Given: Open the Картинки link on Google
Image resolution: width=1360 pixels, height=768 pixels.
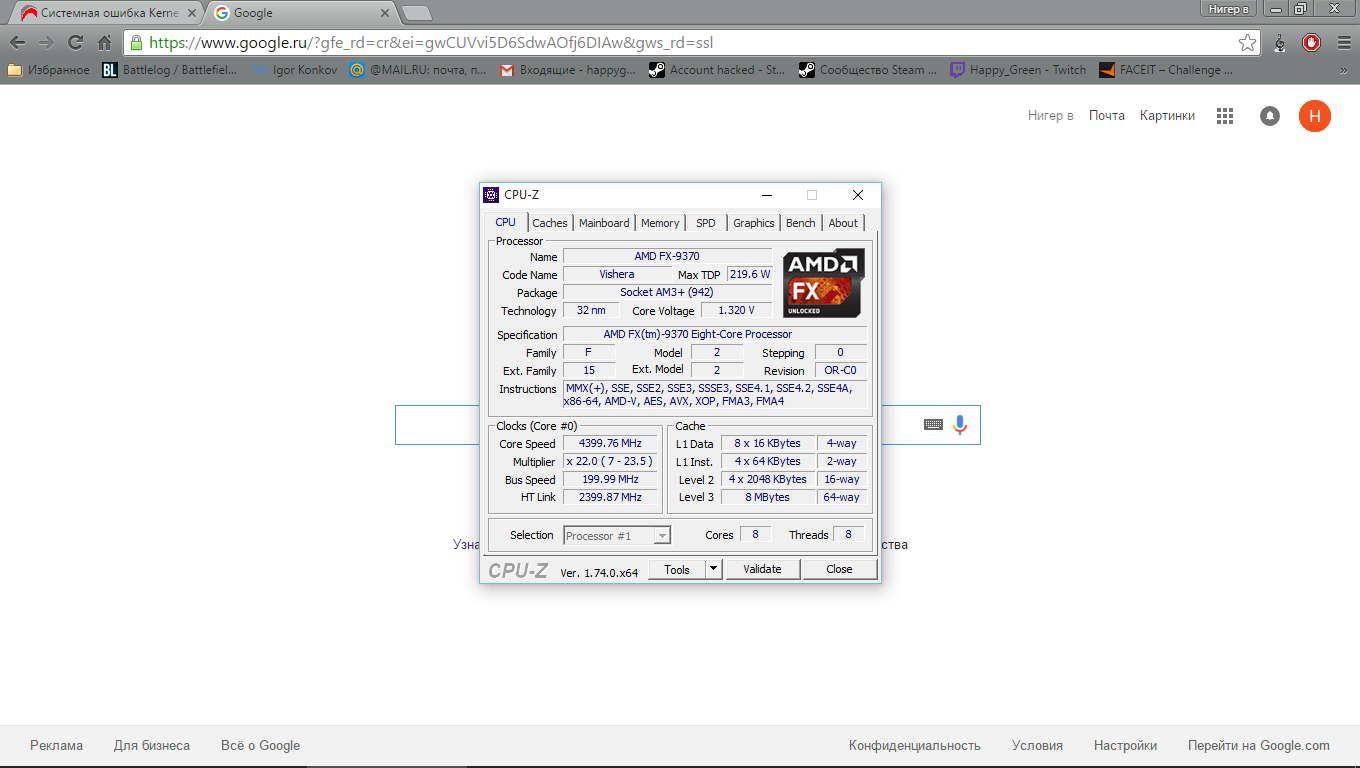Looking at the screenshot, I should pyautogui.click(x=1167, y=116).
